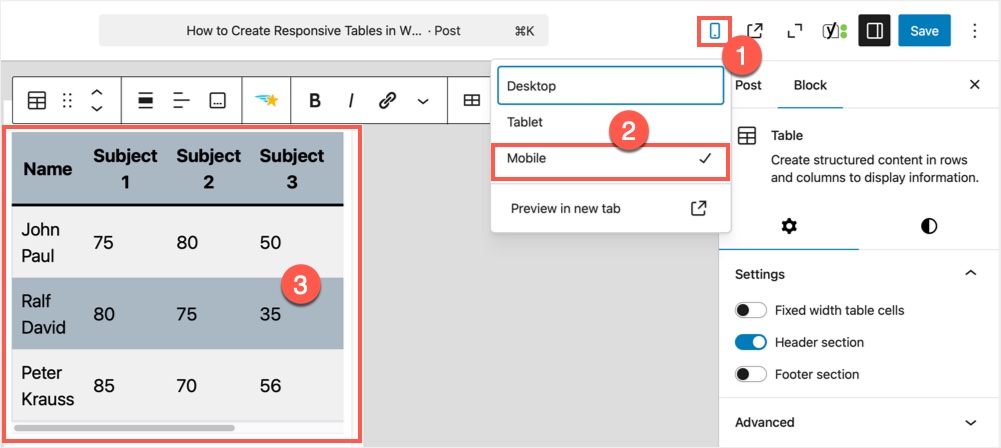Screen dimensions: 1001x448
Task: Click Peter Krauss's score 56
Action: pos(271,385)
